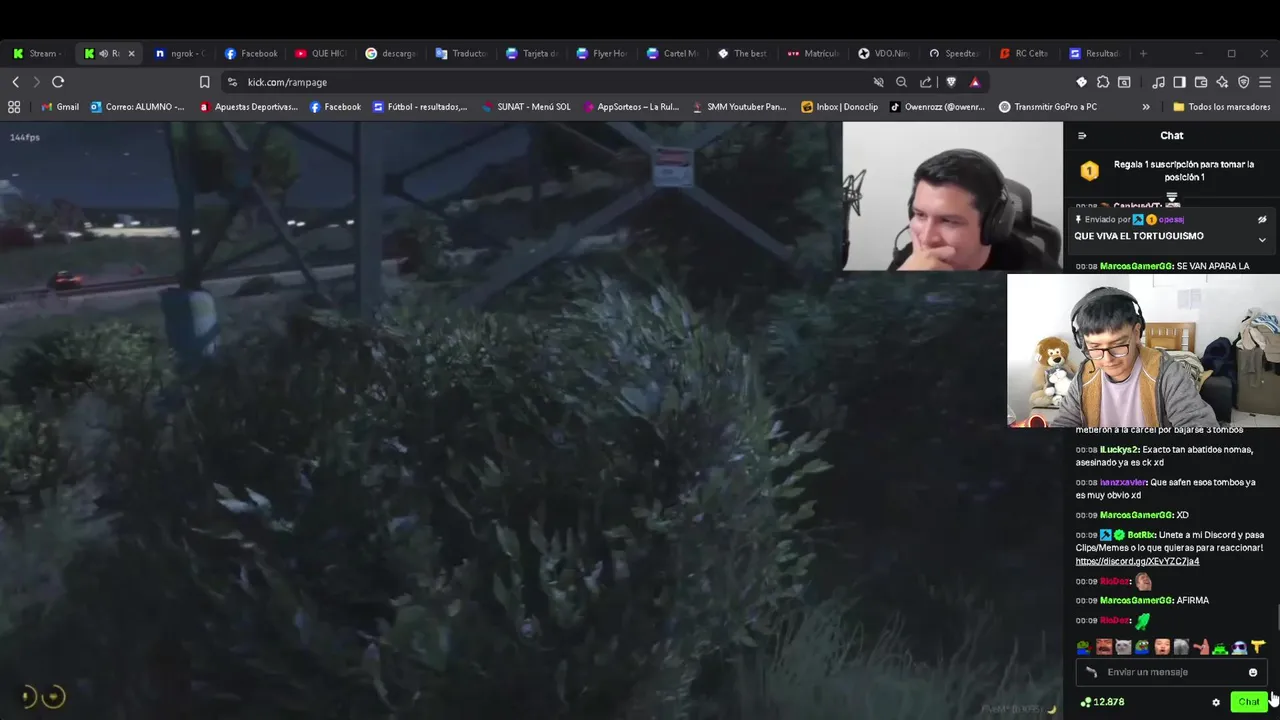Insert the Patrick star quick emote
The height and width of the screenshot is (720, 1280).
1200,647
